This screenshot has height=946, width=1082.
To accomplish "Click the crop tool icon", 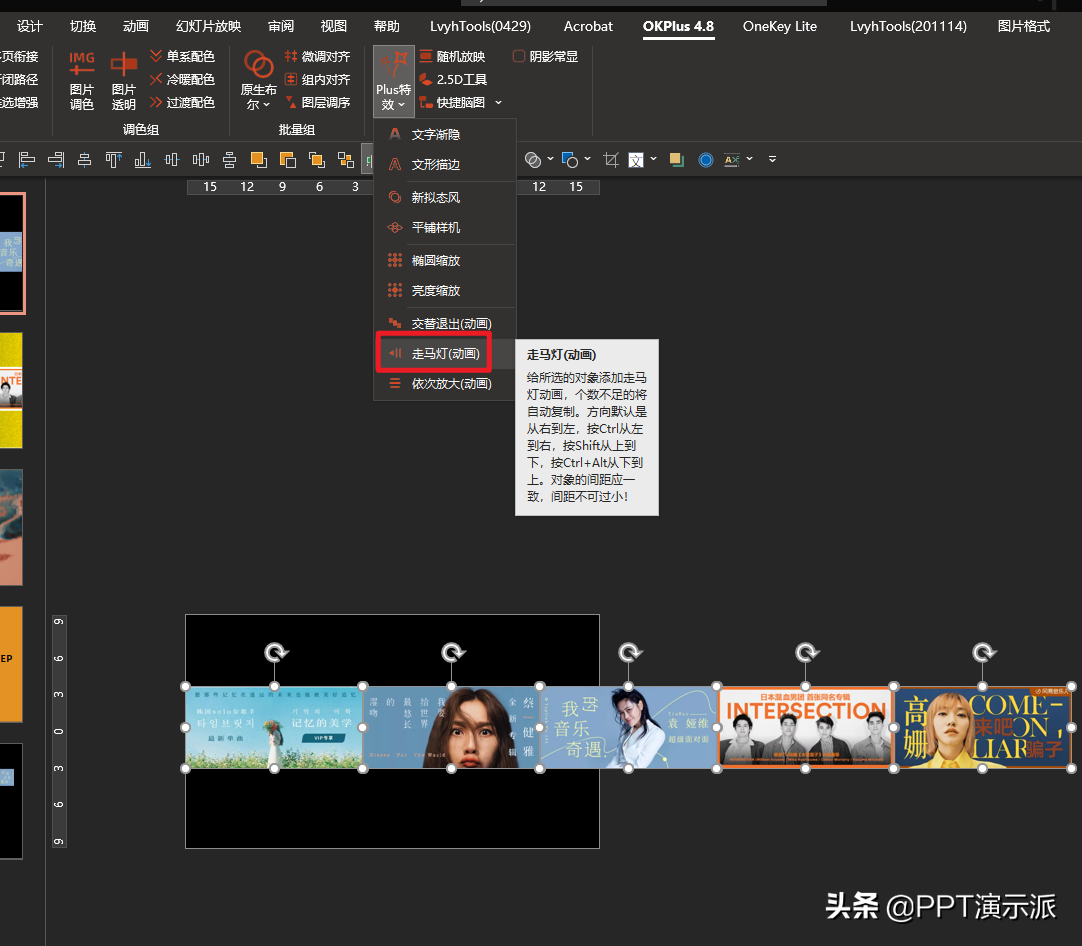I will click(x=611, y=160).
